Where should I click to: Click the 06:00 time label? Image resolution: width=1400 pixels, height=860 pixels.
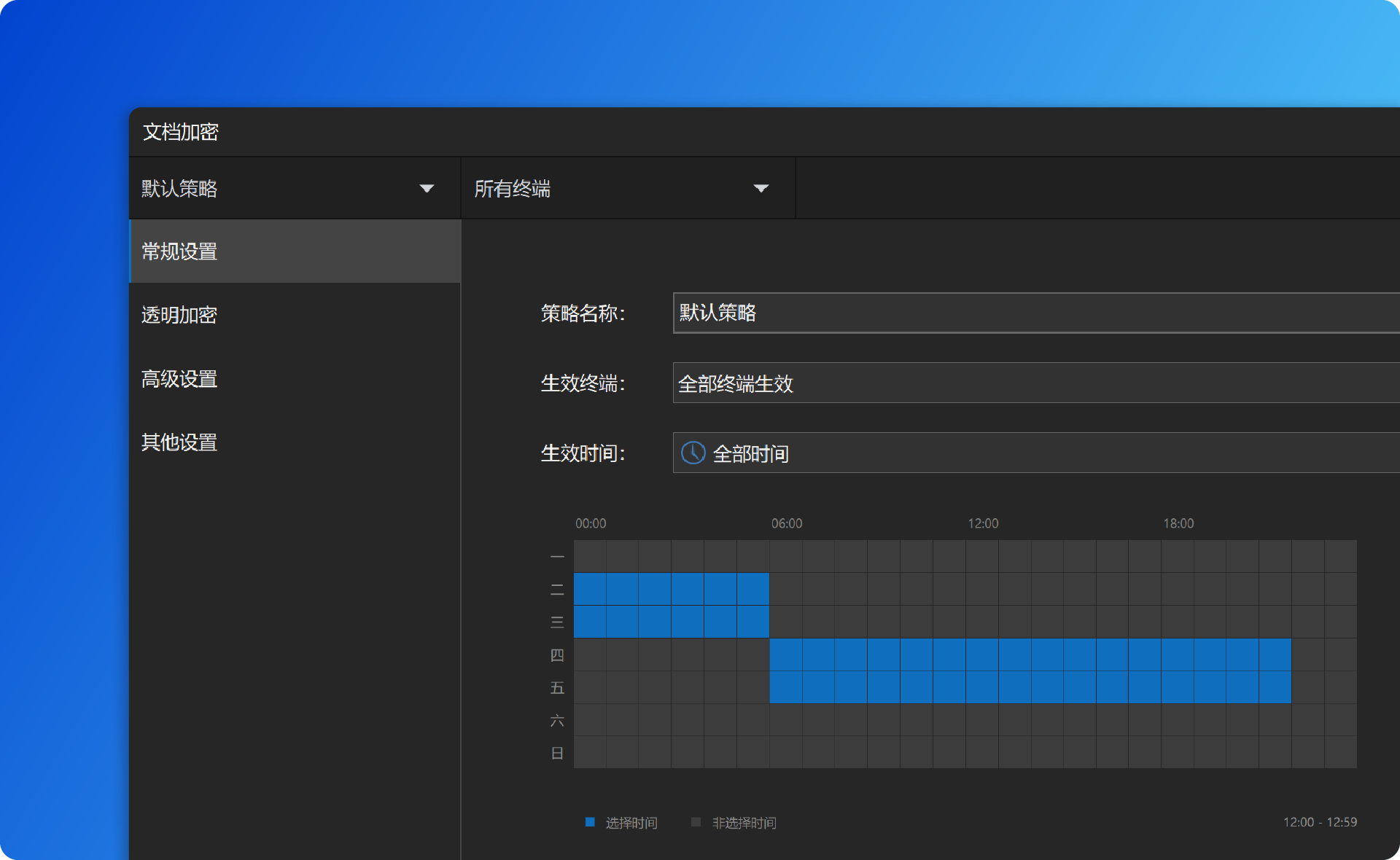tap(787, 523)
